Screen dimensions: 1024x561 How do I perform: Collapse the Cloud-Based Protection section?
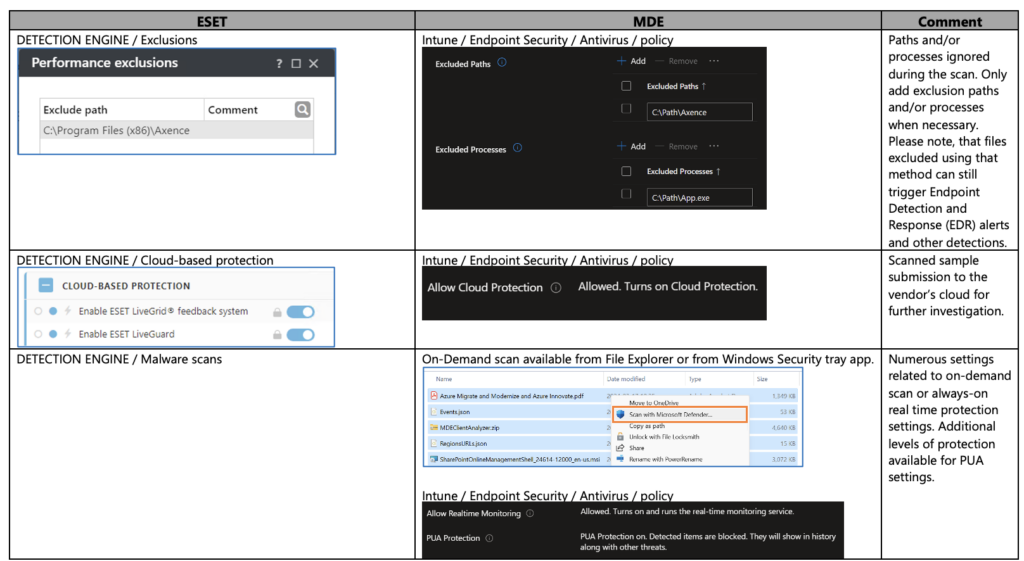click(x=46, y=286)
